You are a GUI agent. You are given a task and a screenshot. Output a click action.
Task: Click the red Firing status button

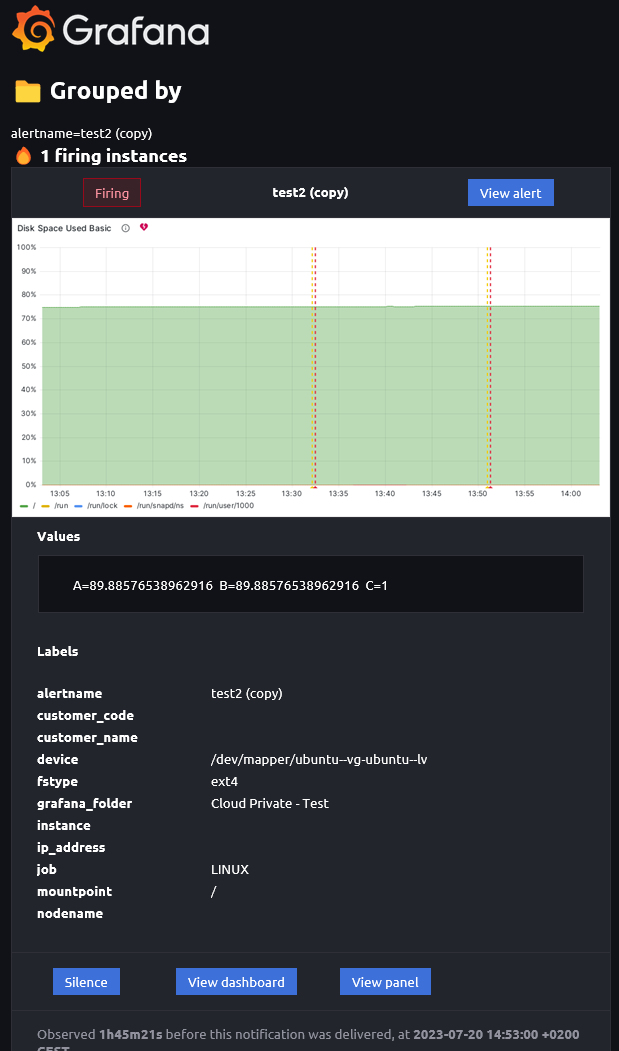(x=111, y=192)
